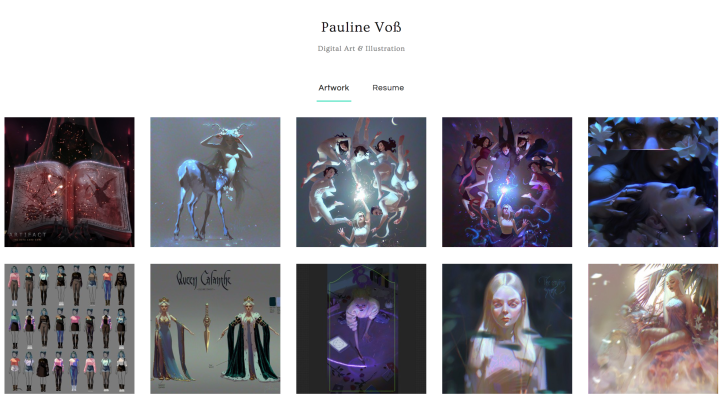Open the blue deer centaur artwork
The image size is (720, 405).
pyautogui.click(x=215, y=182)
